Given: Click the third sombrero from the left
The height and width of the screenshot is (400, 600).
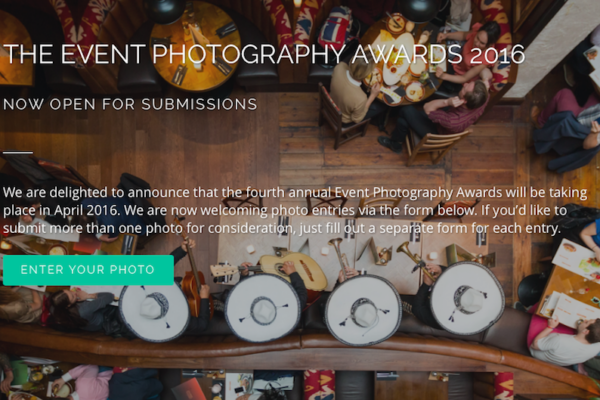Looking at the screenshot, I should click(x=362, y=310).
